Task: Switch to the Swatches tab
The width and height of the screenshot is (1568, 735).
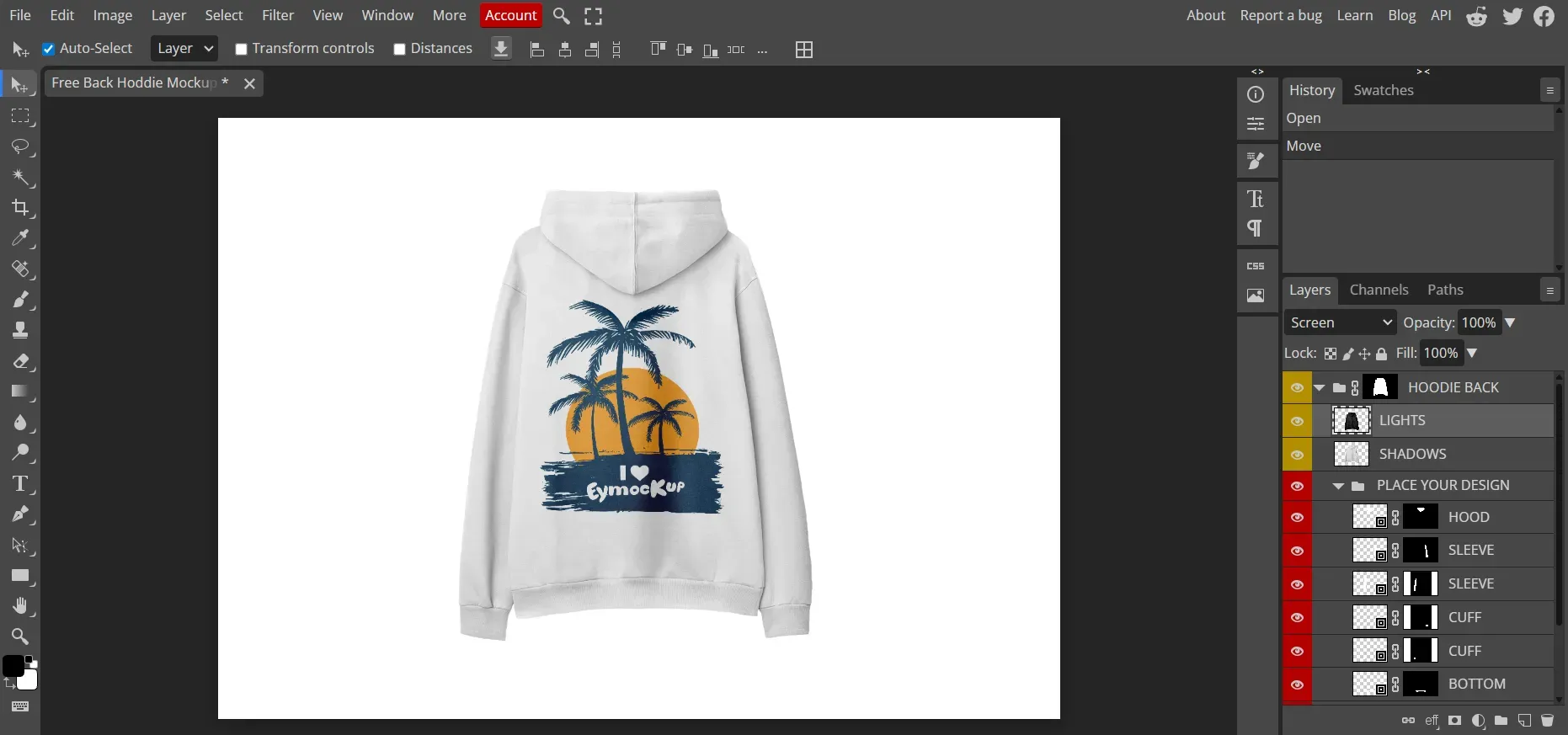Action: tap(1384, 90)
